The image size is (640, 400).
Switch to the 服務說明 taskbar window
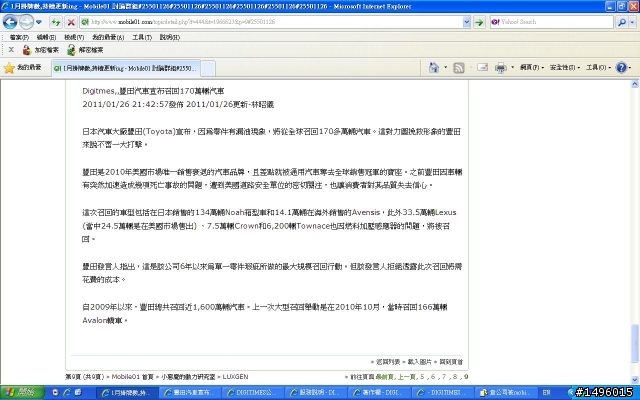[x=316, y=393]
